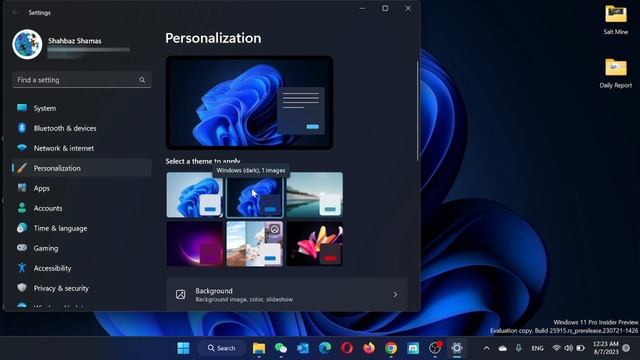Apply the purple Glow theme thumbnail
The image size is (640, 360).
(195, 244)
